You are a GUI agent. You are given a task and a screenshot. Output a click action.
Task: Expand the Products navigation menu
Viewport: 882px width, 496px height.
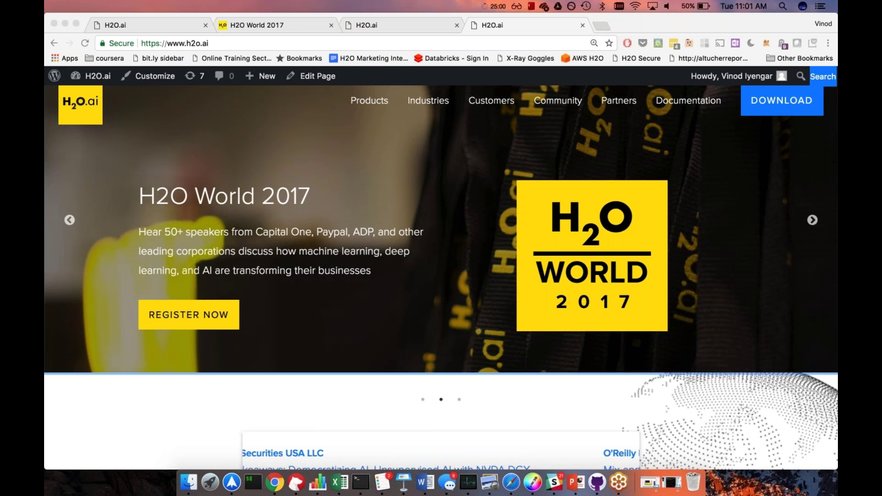click(x=369, y=101)
